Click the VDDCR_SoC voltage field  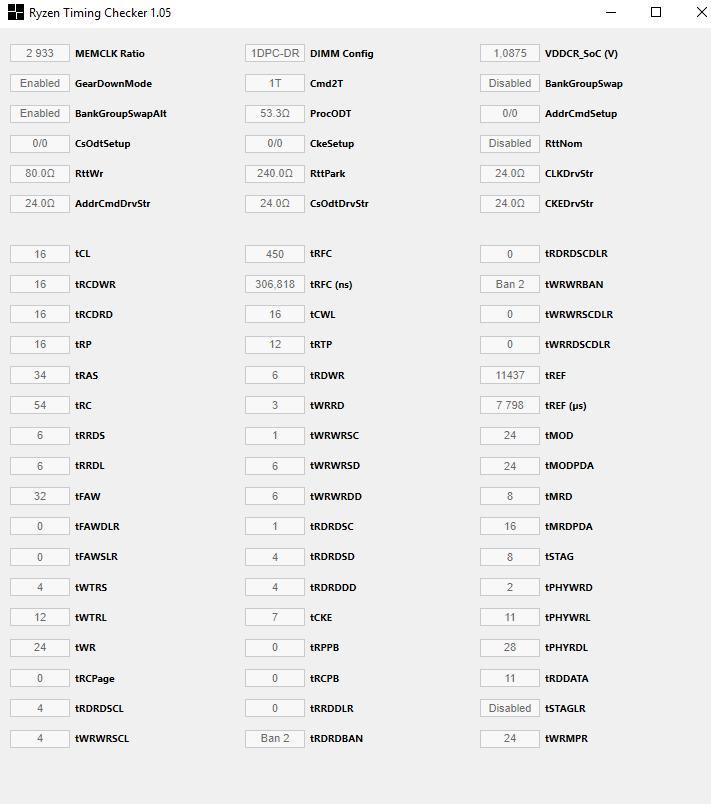click(x=510, y=54)
